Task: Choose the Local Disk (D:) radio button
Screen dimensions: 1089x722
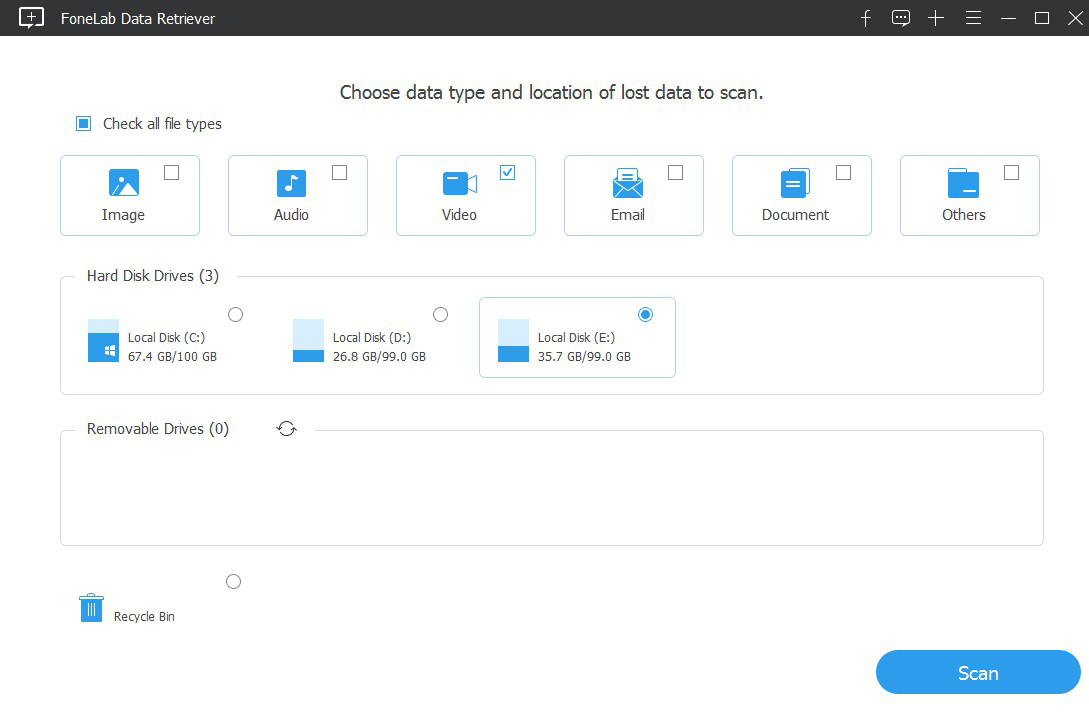Action: tap(441, 315)
